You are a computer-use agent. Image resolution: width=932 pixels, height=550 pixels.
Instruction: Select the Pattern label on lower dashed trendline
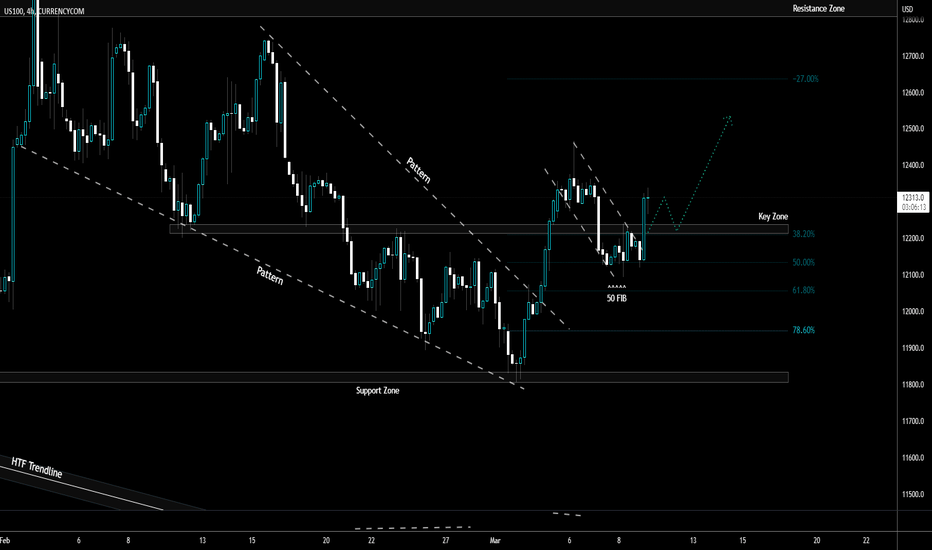pos(270,275)
